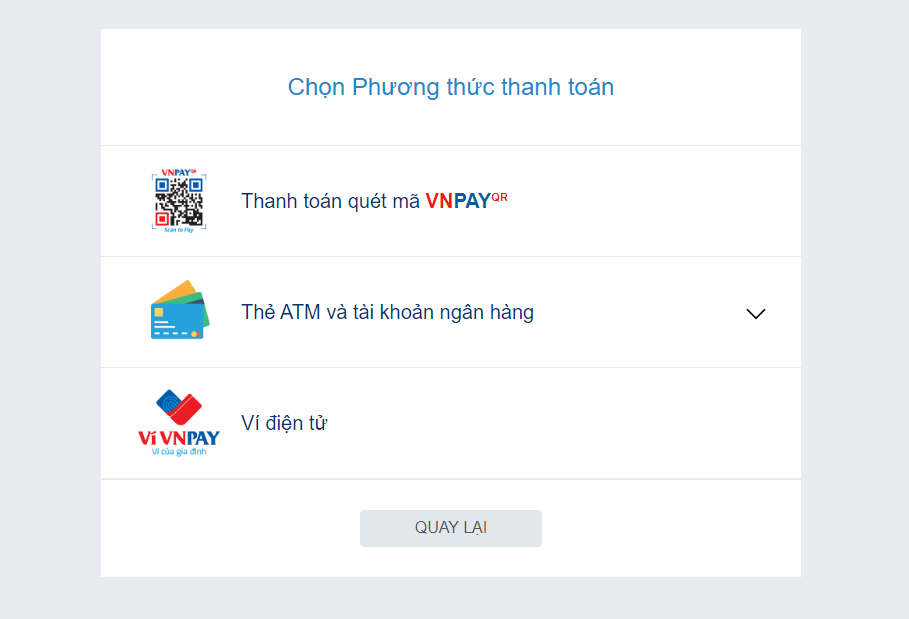Screen dimensions: 909x619
Task: Click the red-blue VNPAY QR wordmark
Action: point(466,200)
